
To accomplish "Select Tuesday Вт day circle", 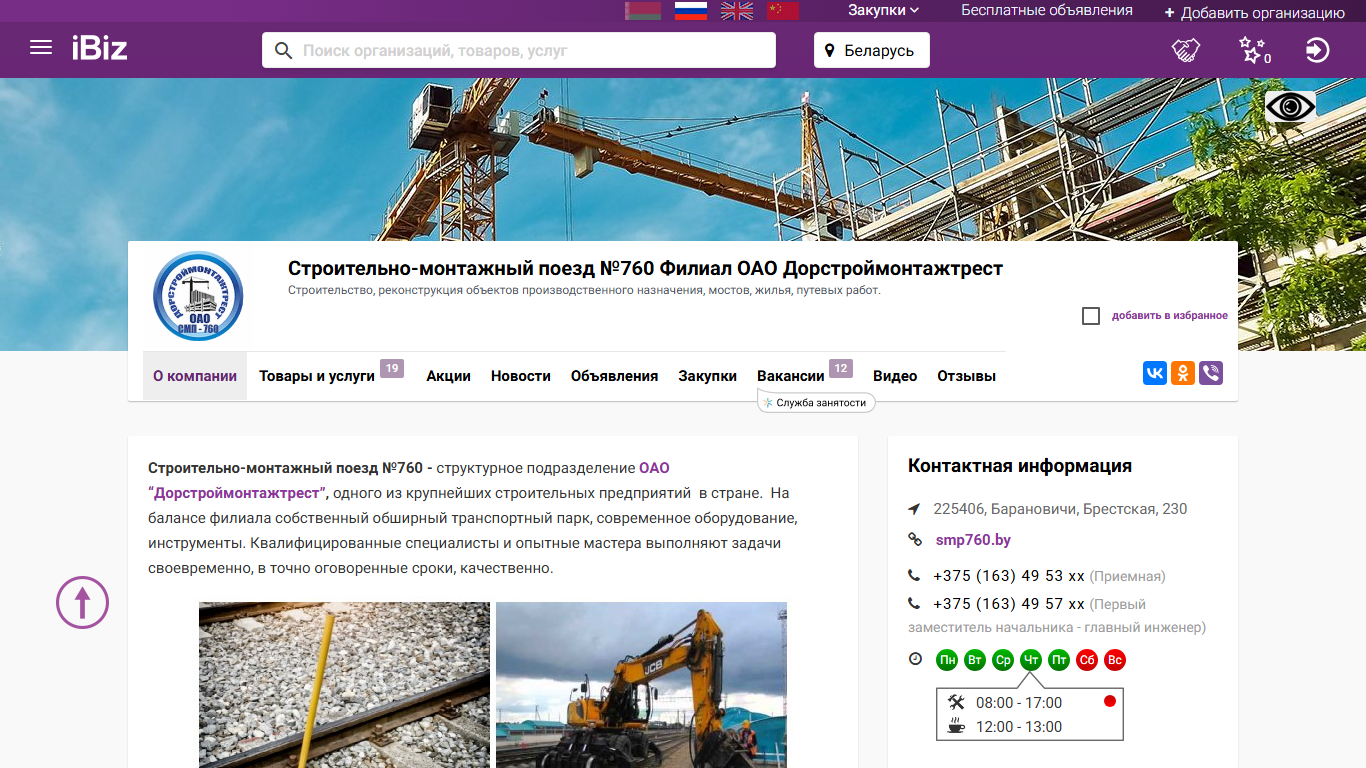I will (975, 660).
